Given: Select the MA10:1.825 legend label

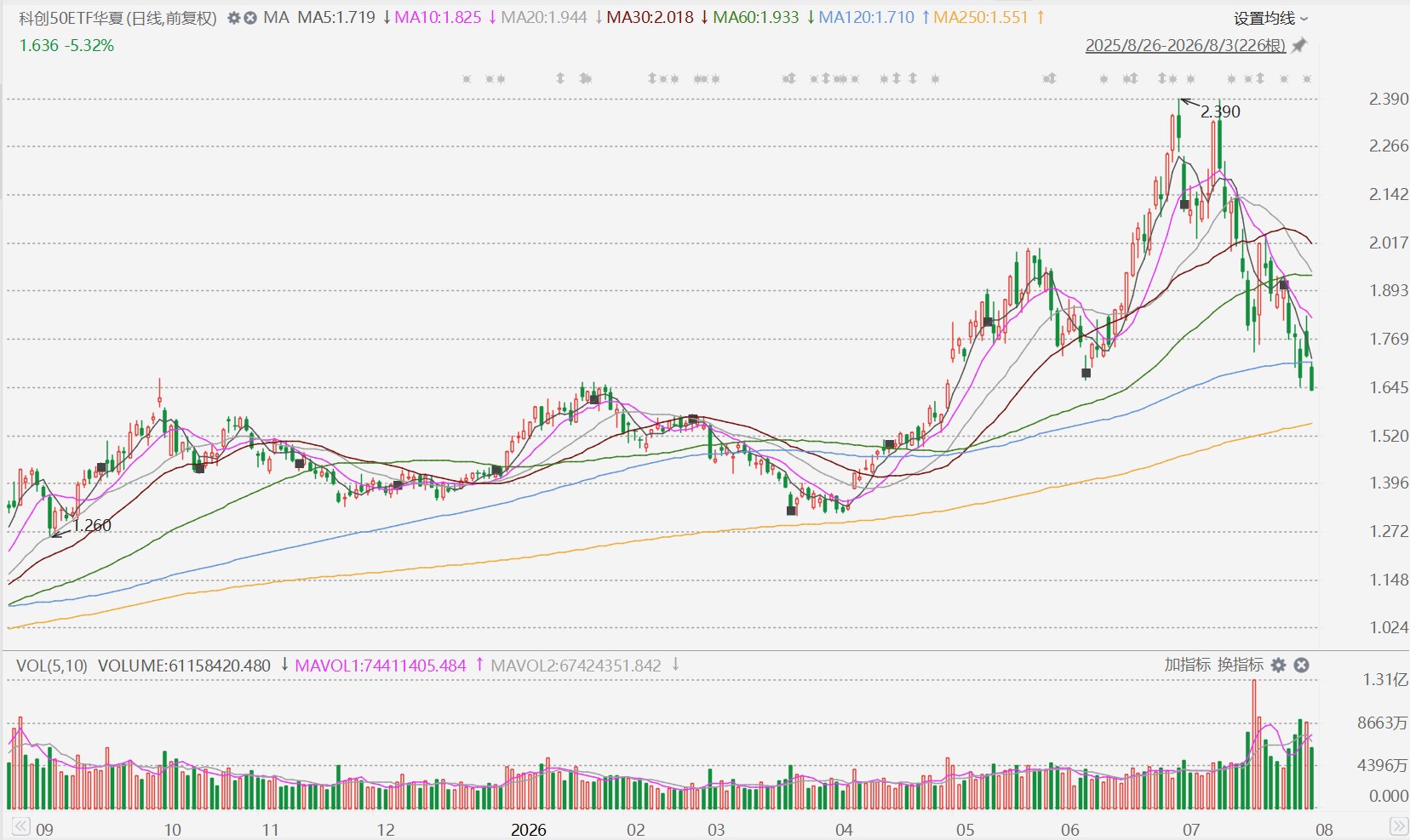Looking at the screenshot, I should coord(438,18).
